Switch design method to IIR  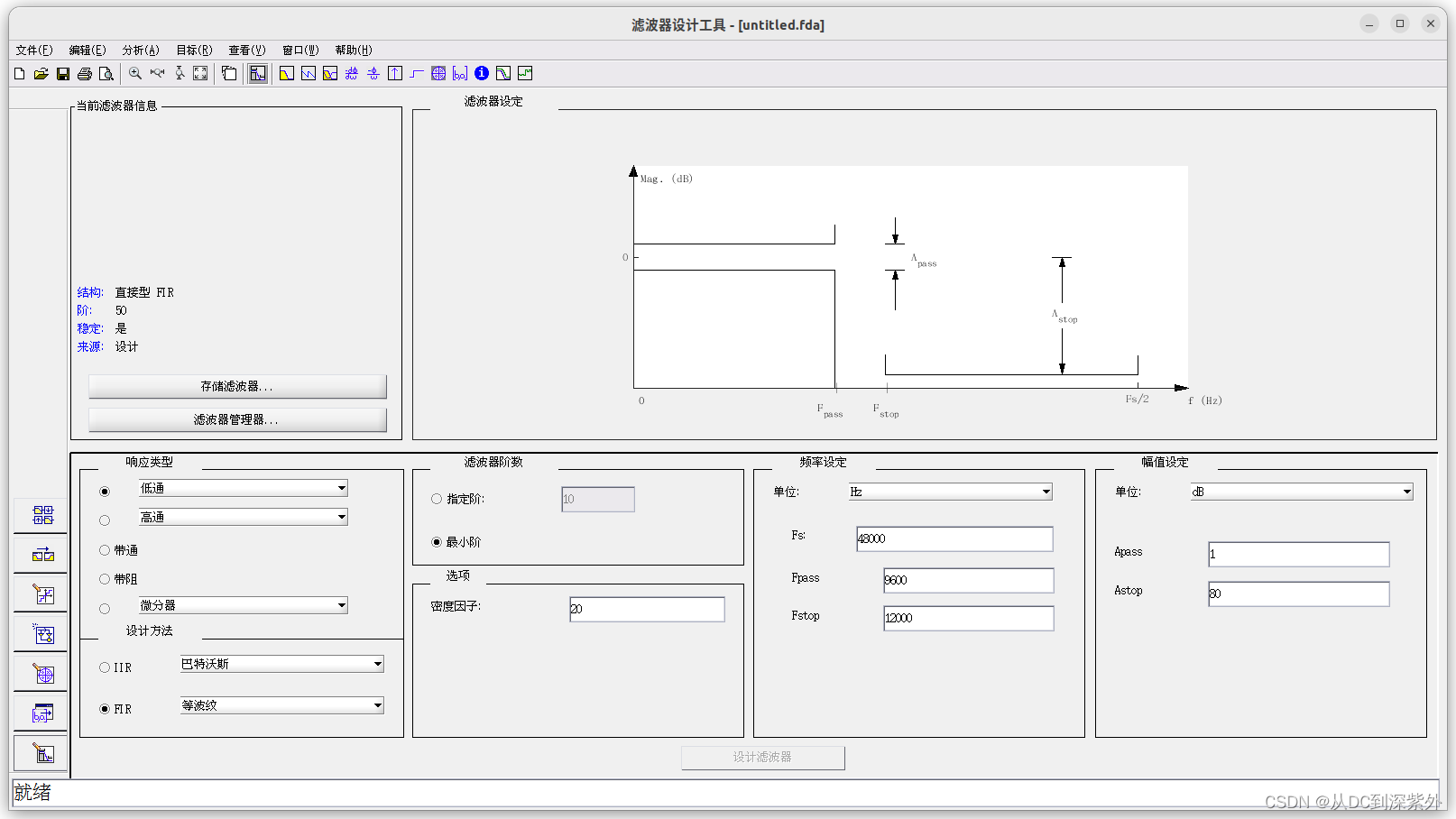pyautogui.click(x=105, y=667)
